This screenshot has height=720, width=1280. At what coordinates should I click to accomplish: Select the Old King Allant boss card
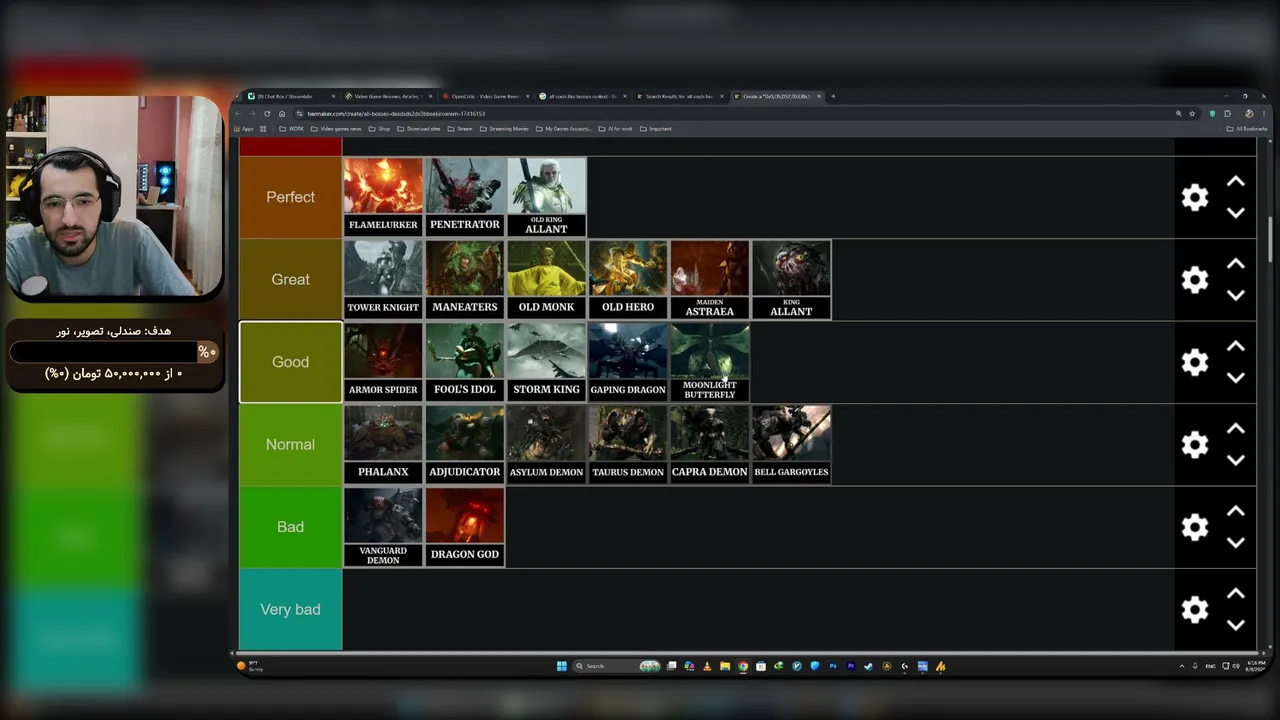[x=546, y=197]
